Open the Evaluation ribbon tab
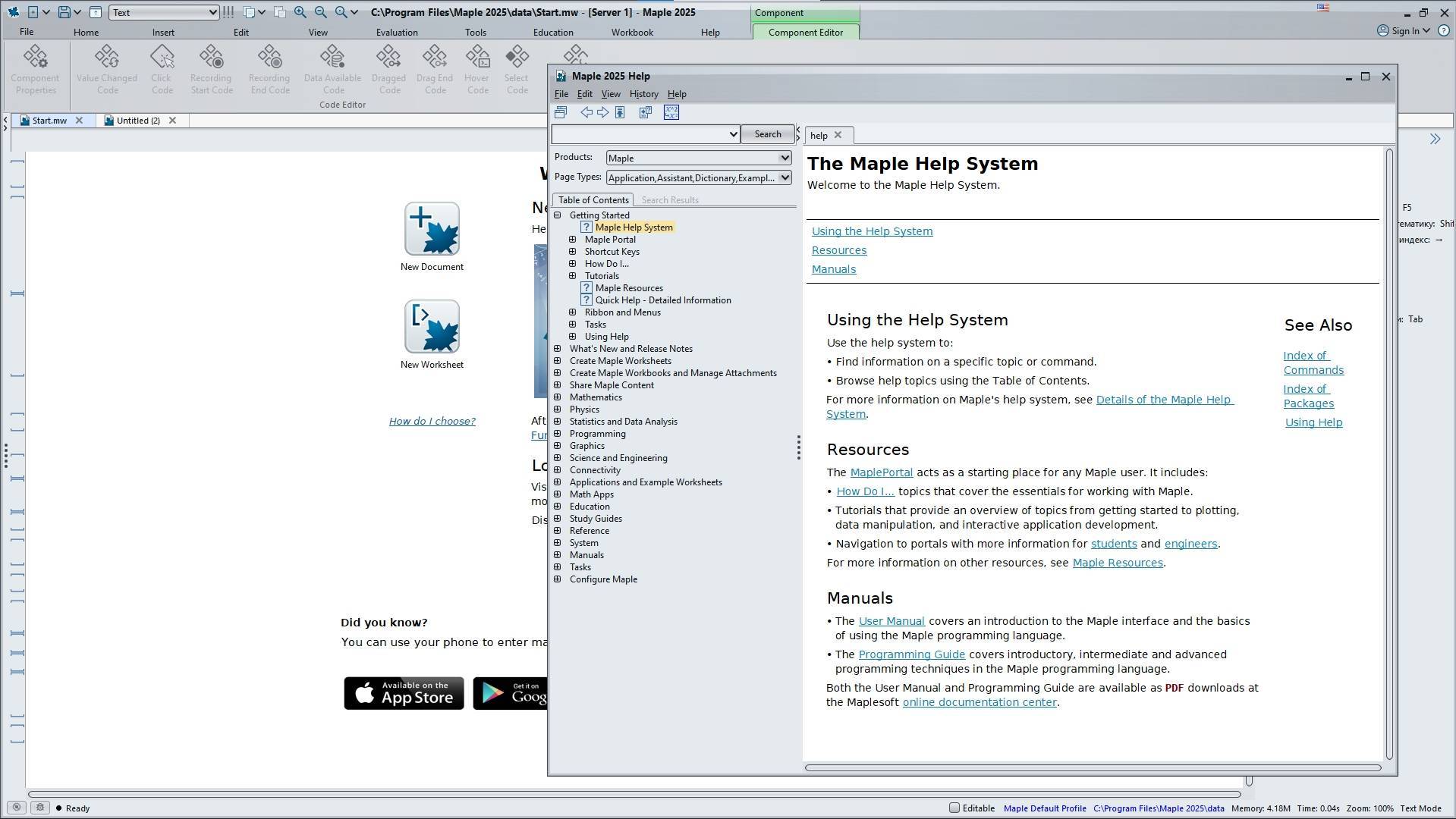The image size is (1456, 819). point(397,32)
